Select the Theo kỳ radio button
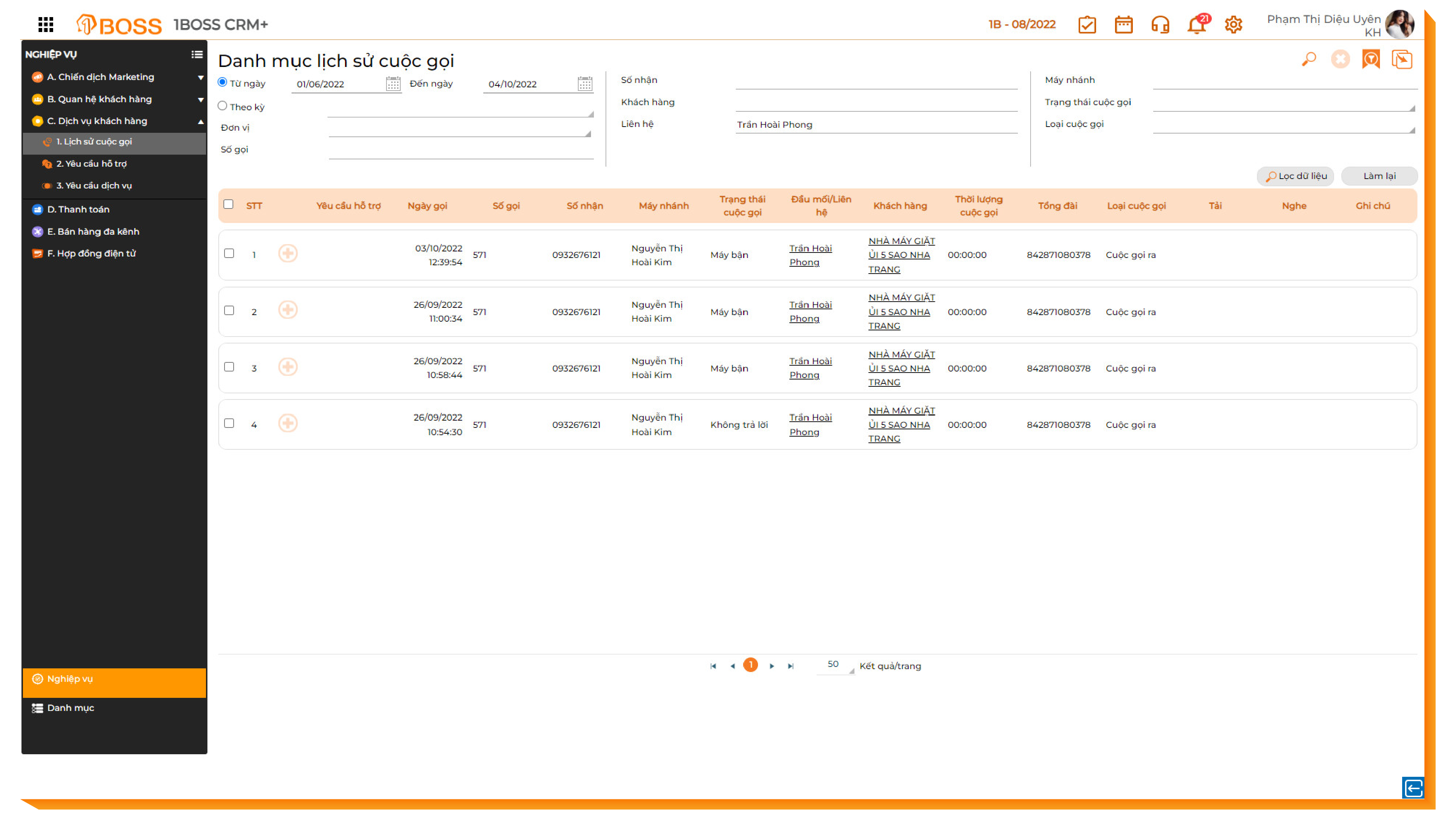1456x819 pixels. coord(223,106)
